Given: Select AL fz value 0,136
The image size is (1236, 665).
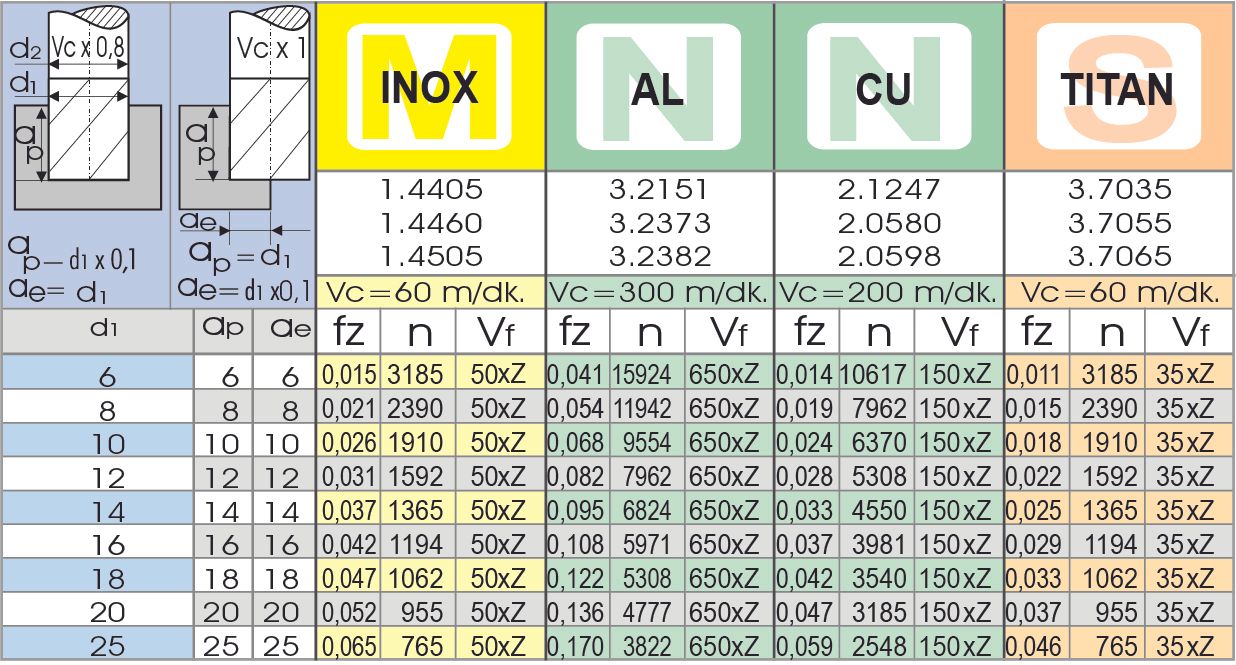Looking at the screenshot, I should 577,612.
